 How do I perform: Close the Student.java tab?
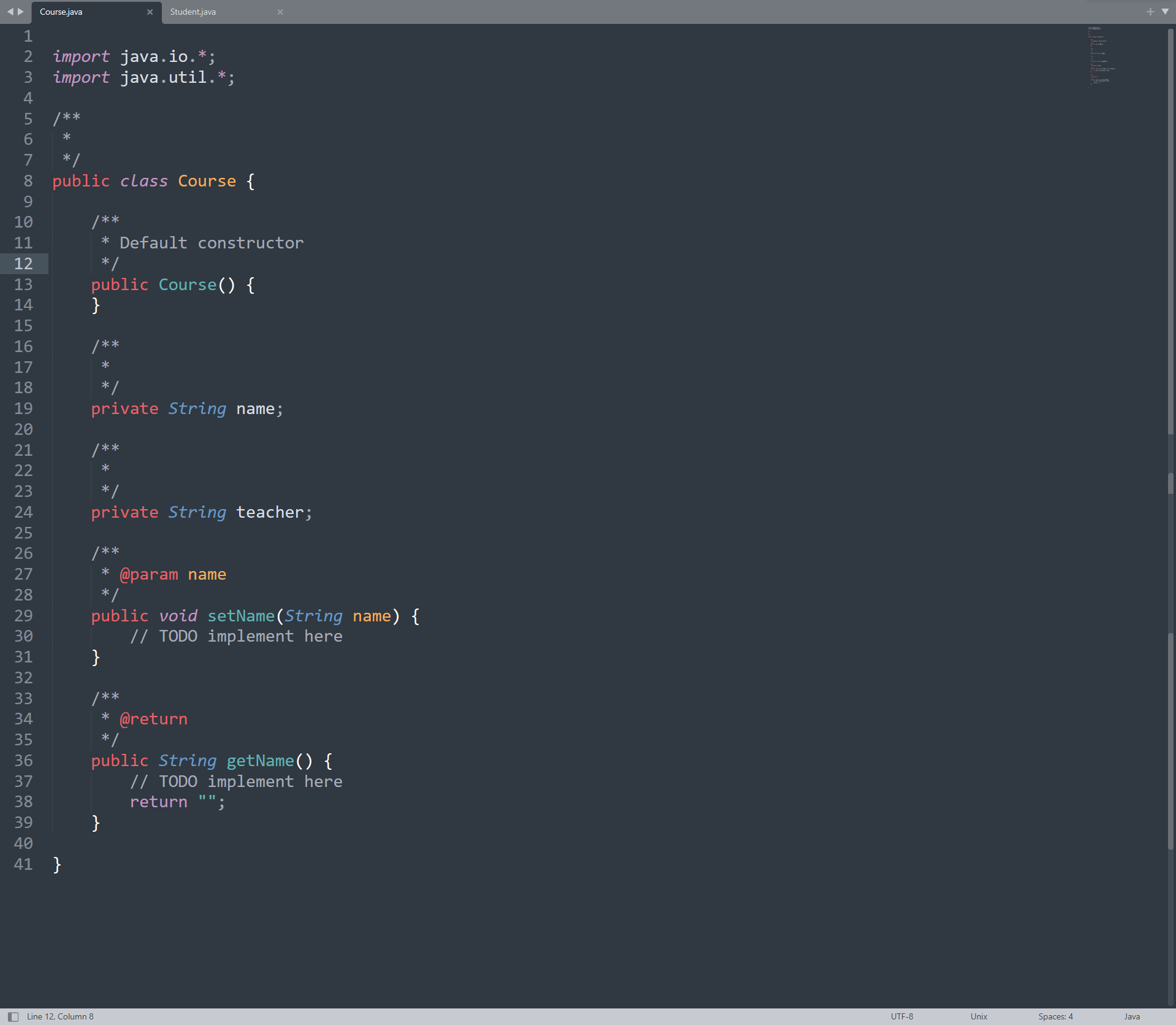click(x=280, y=12)
